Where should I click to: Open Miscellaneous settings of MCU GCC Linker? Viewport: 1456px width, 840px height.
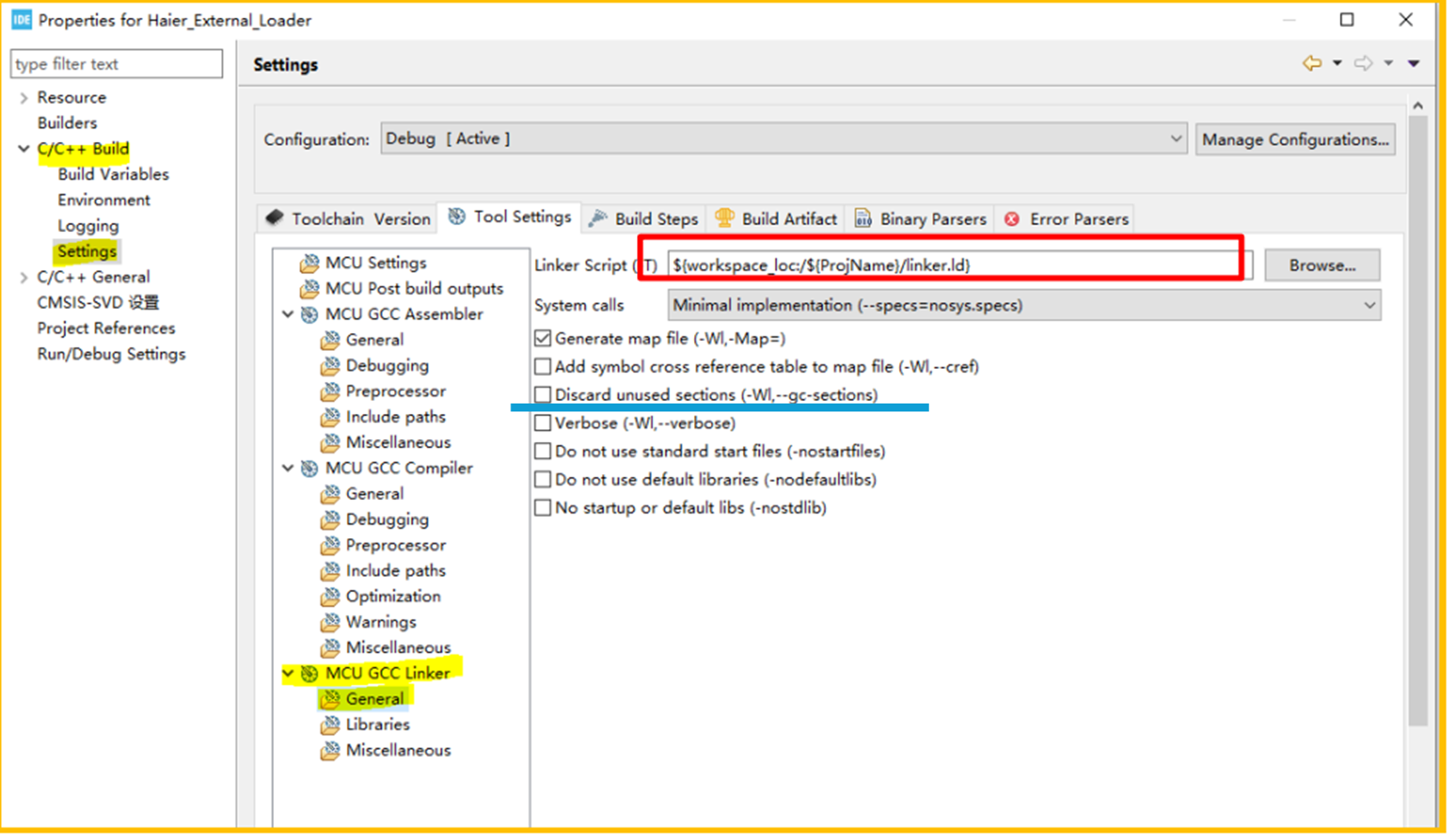398,750
